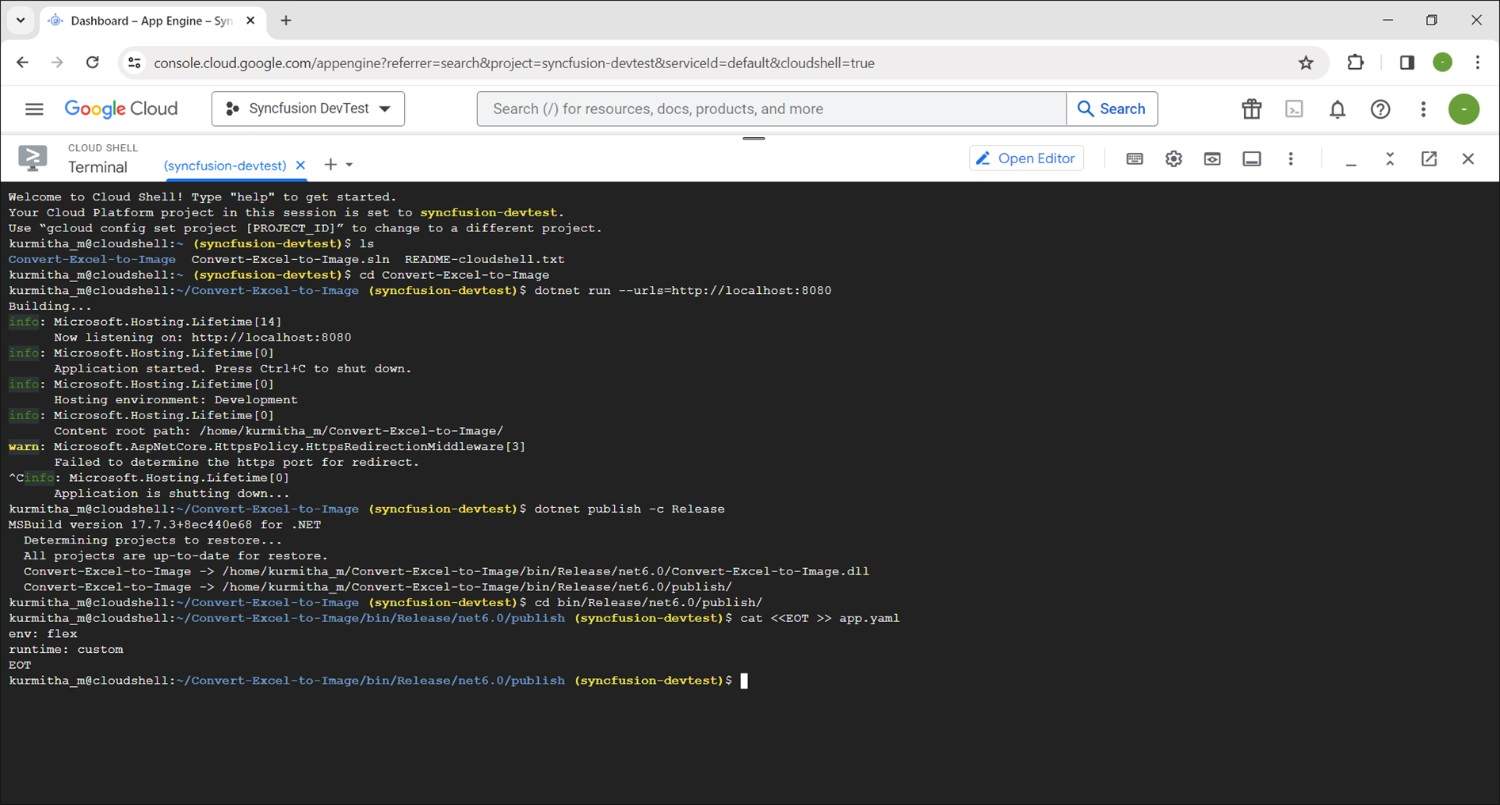Viewport: 1500px width, 805px height.
Task: View site information icon in address bar
Action: [x=134, y=62]
